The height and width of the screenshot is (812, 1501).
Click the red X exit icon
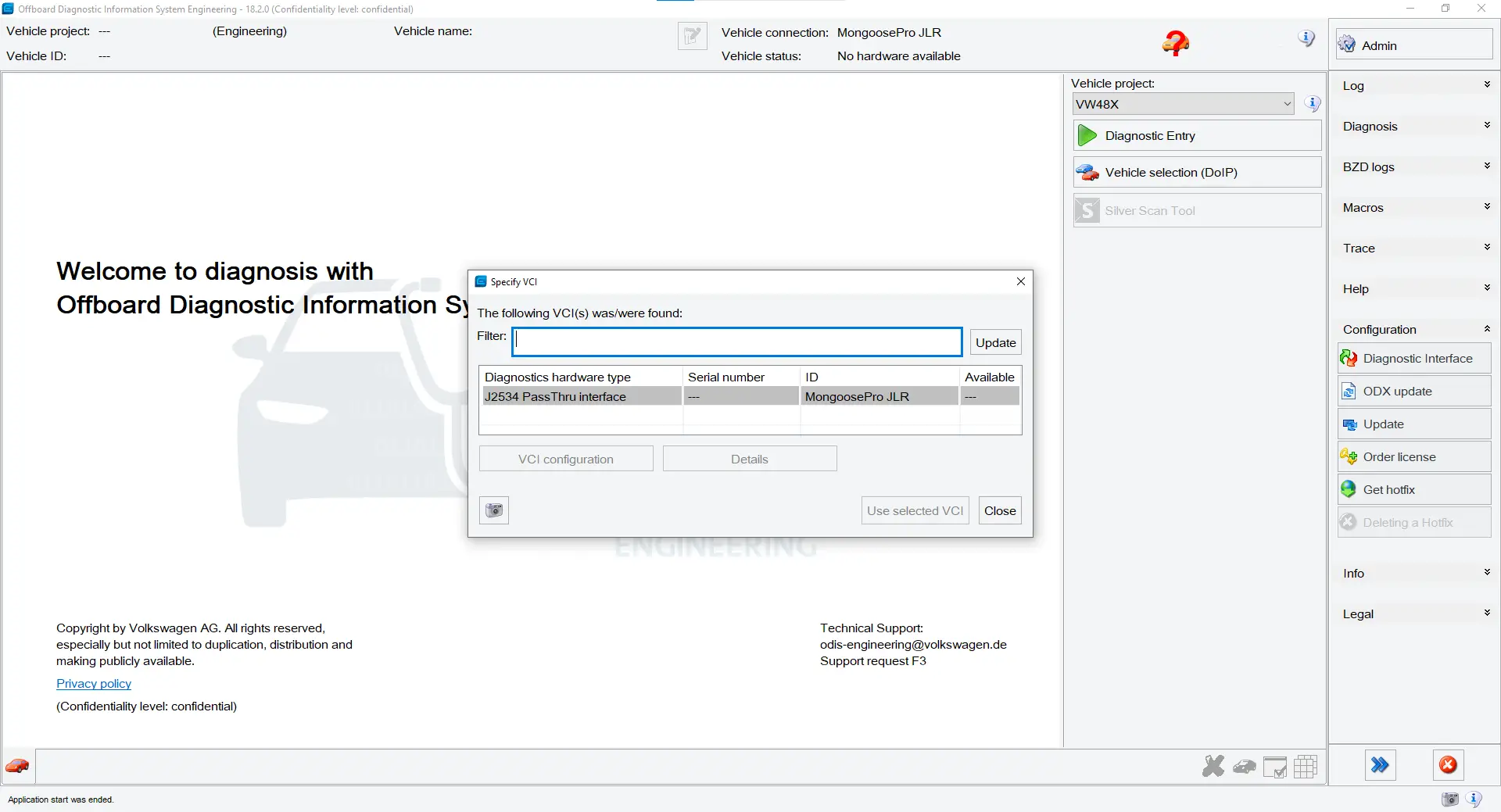click(1448, 765)
